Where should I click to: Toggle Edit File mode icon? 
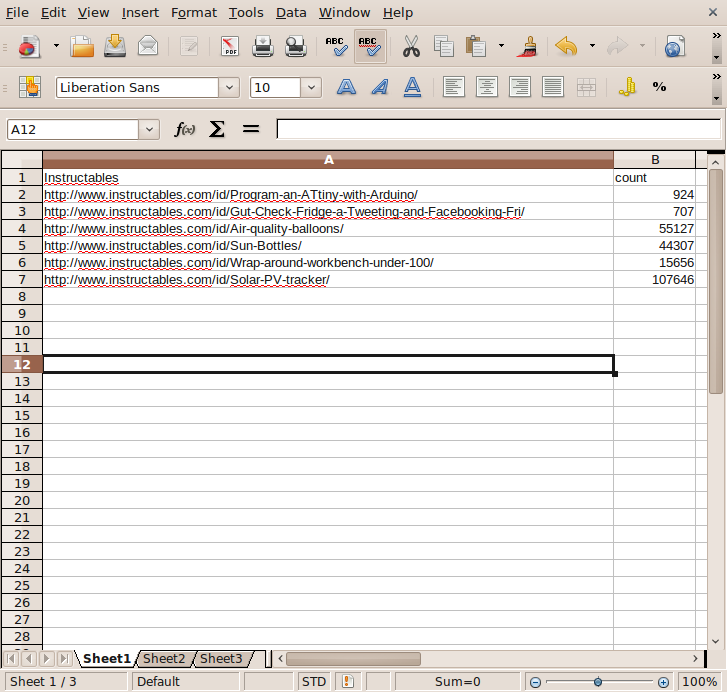(189, 46)
